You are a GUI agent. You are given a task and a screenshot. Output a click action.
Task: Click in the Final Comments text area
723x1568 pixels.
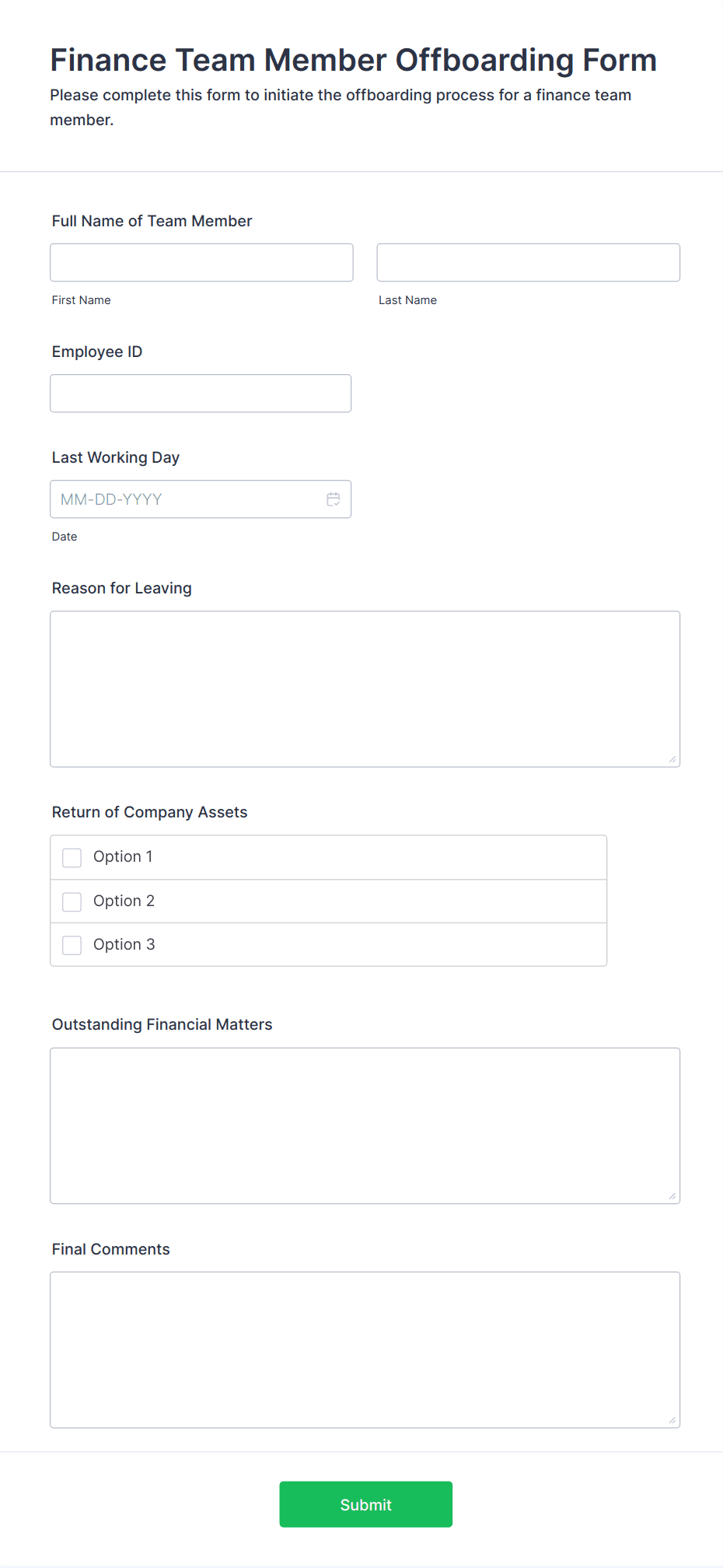(x=365, y=1350)
